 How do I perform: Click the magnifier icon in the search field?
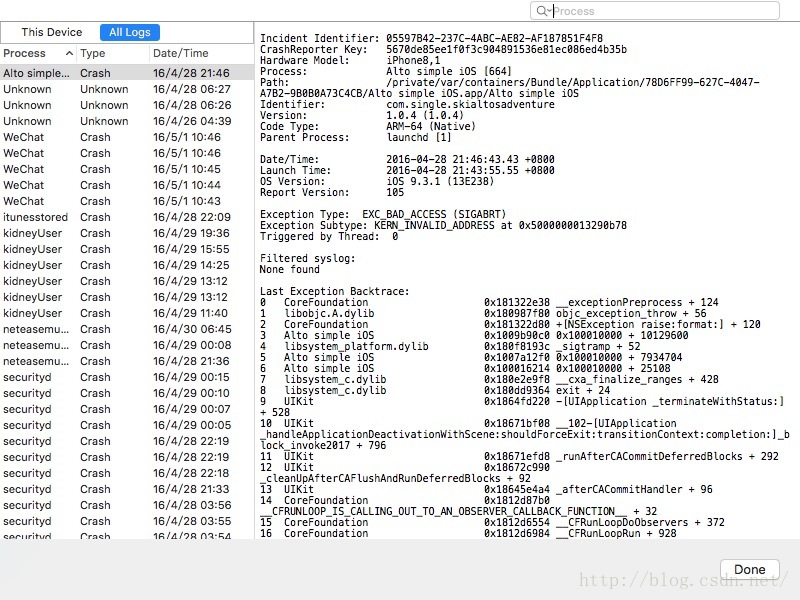click(x=543, y=11)
